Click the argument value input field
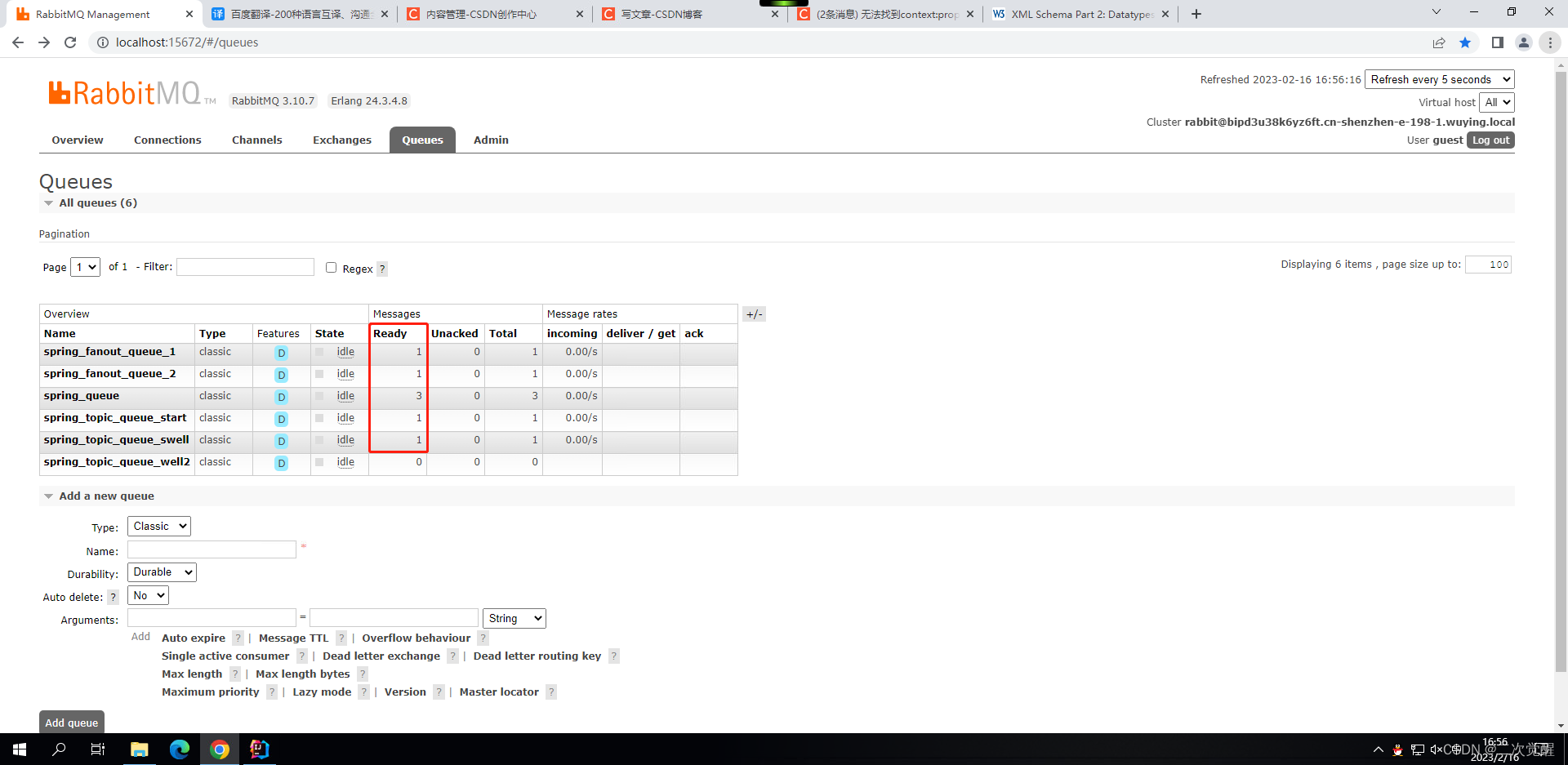 [394, 617]
